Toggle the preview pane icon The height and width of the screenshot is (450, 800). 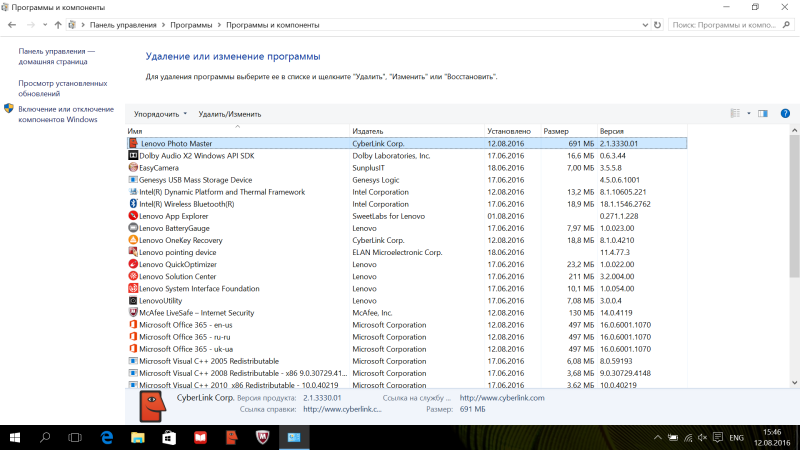[x=763, y=114]
